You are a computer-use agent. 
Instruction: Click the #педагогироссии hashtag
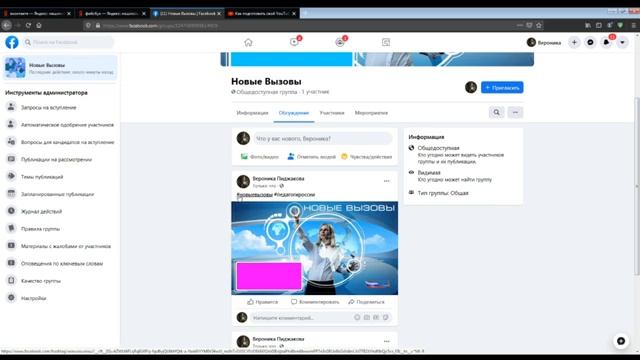pyautogui.click(x=294, y=195)
